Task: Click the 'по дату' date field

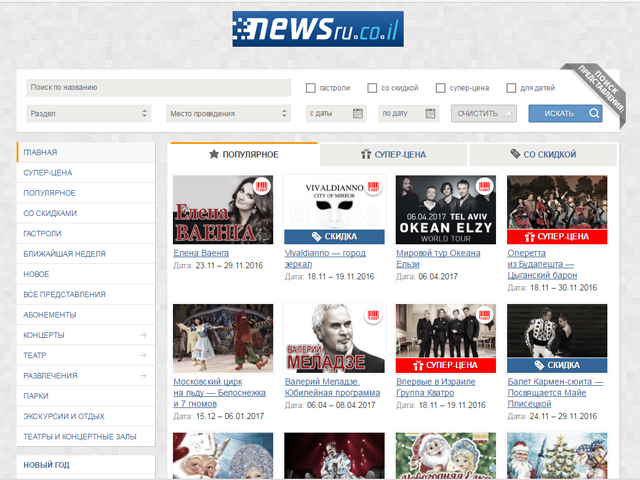Action: click(x=409, y=113)
